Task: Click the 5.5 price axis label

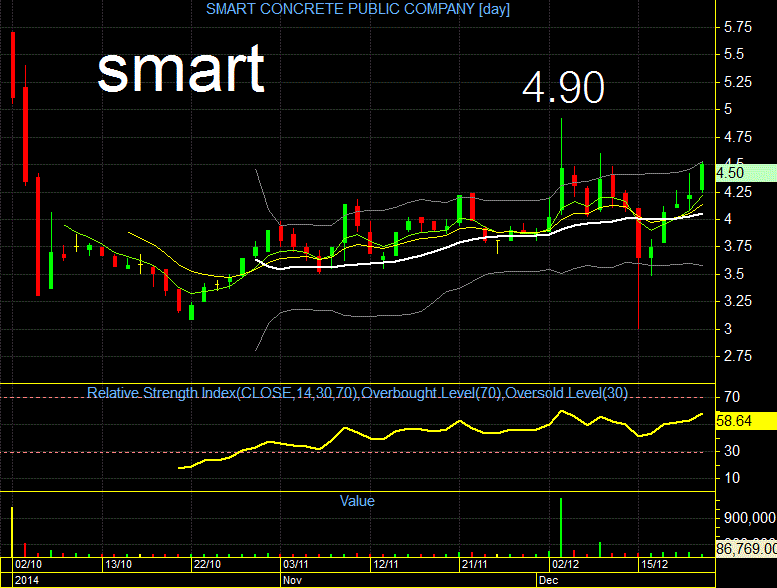Action: click(x=733, y=54)
